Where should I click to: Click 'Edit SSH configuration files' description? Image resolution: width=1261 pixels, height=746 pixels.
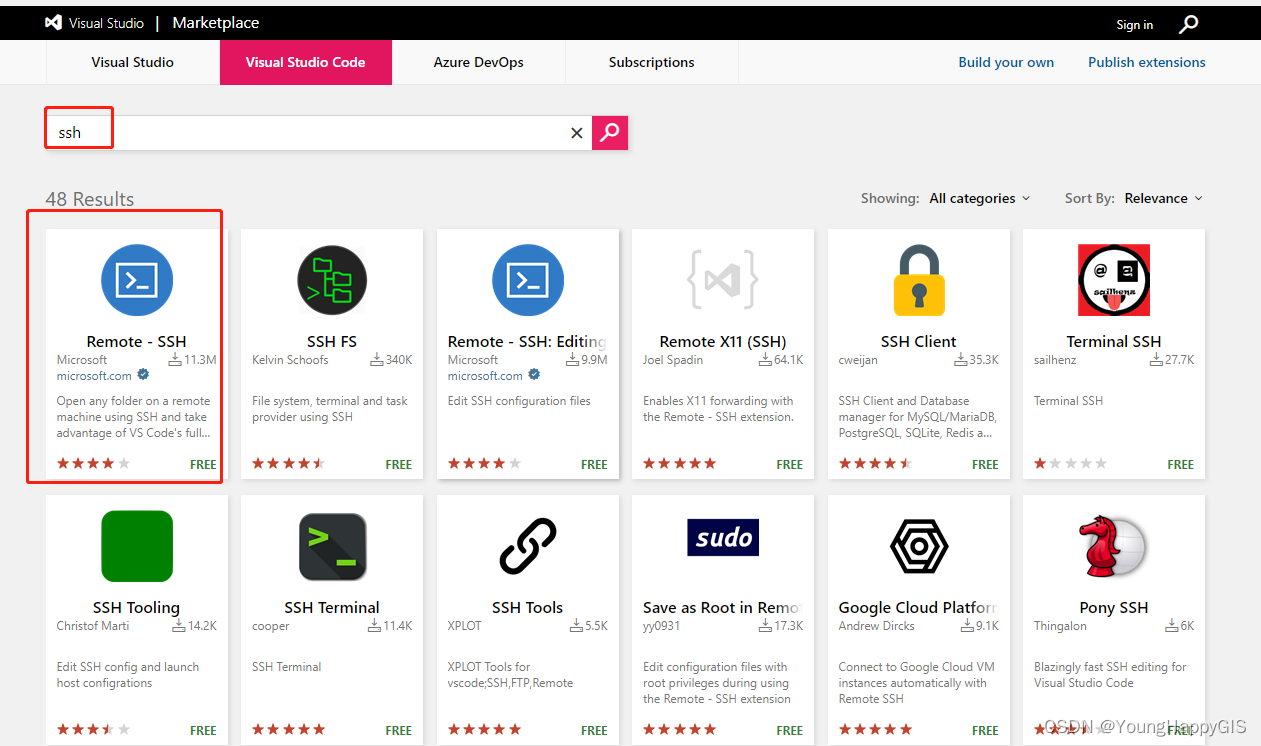519,401
